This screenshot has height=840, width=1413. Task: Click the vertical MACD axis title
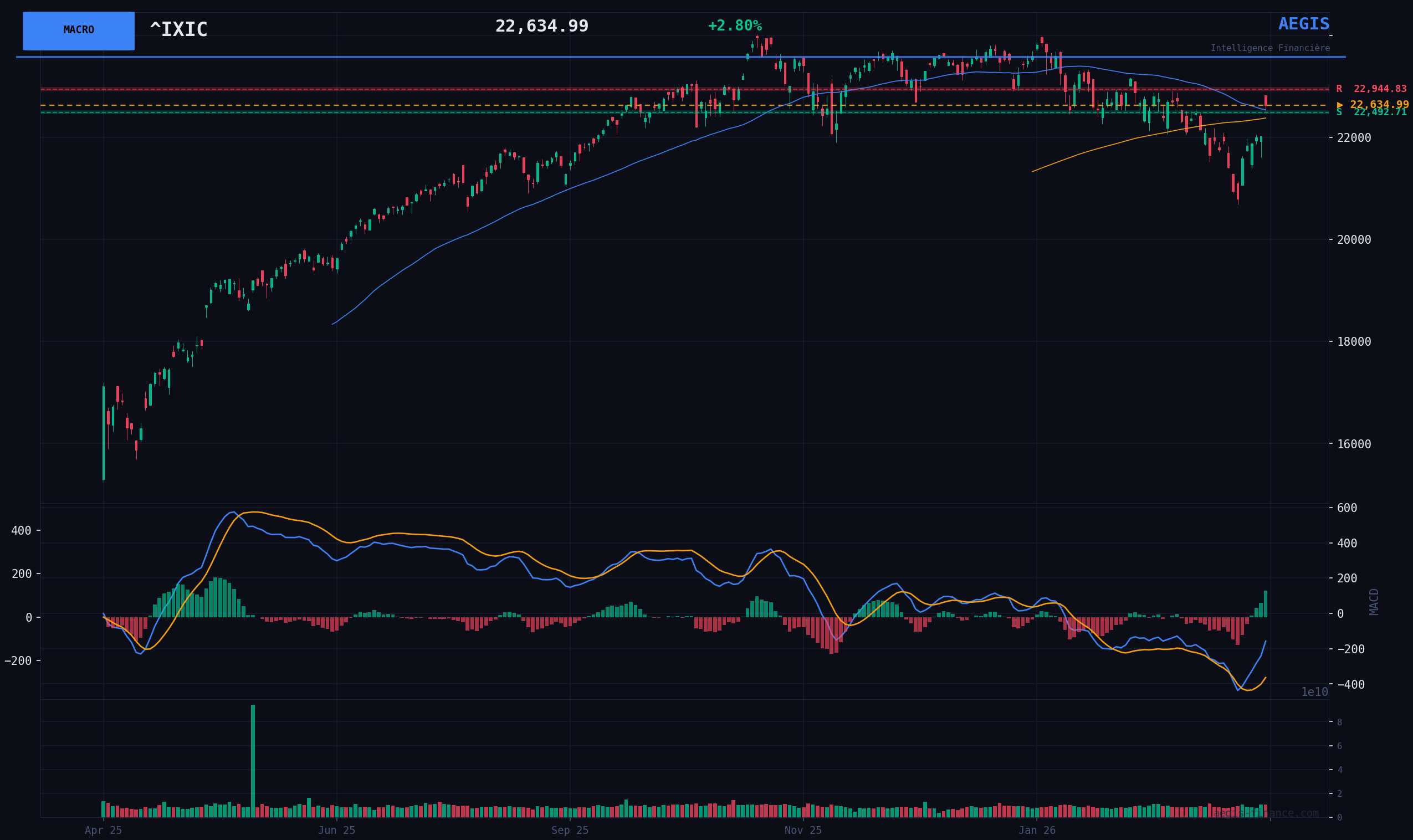pos(1374,602)
